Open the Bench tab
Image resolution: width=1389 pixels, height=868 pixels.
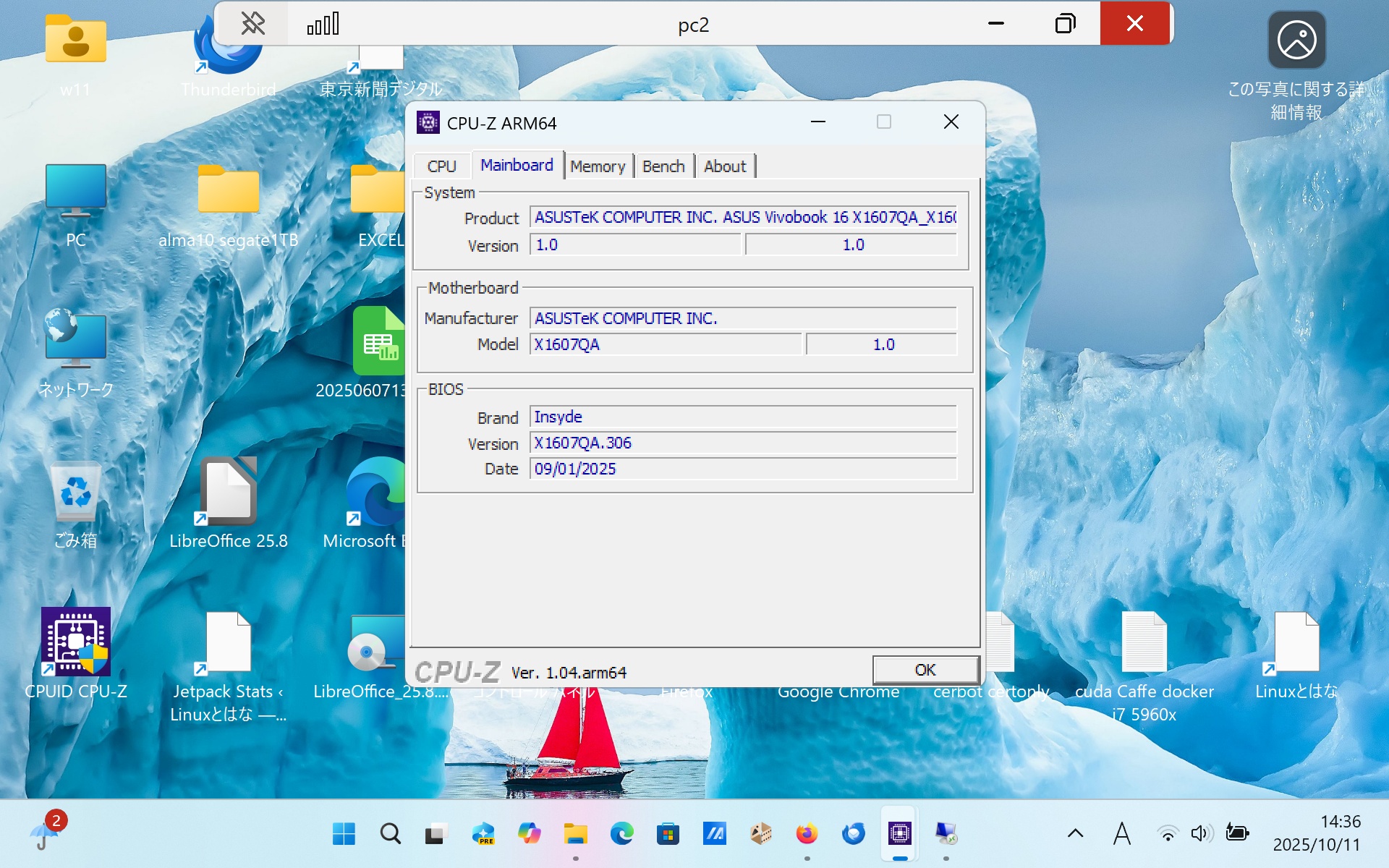point(663,166)
